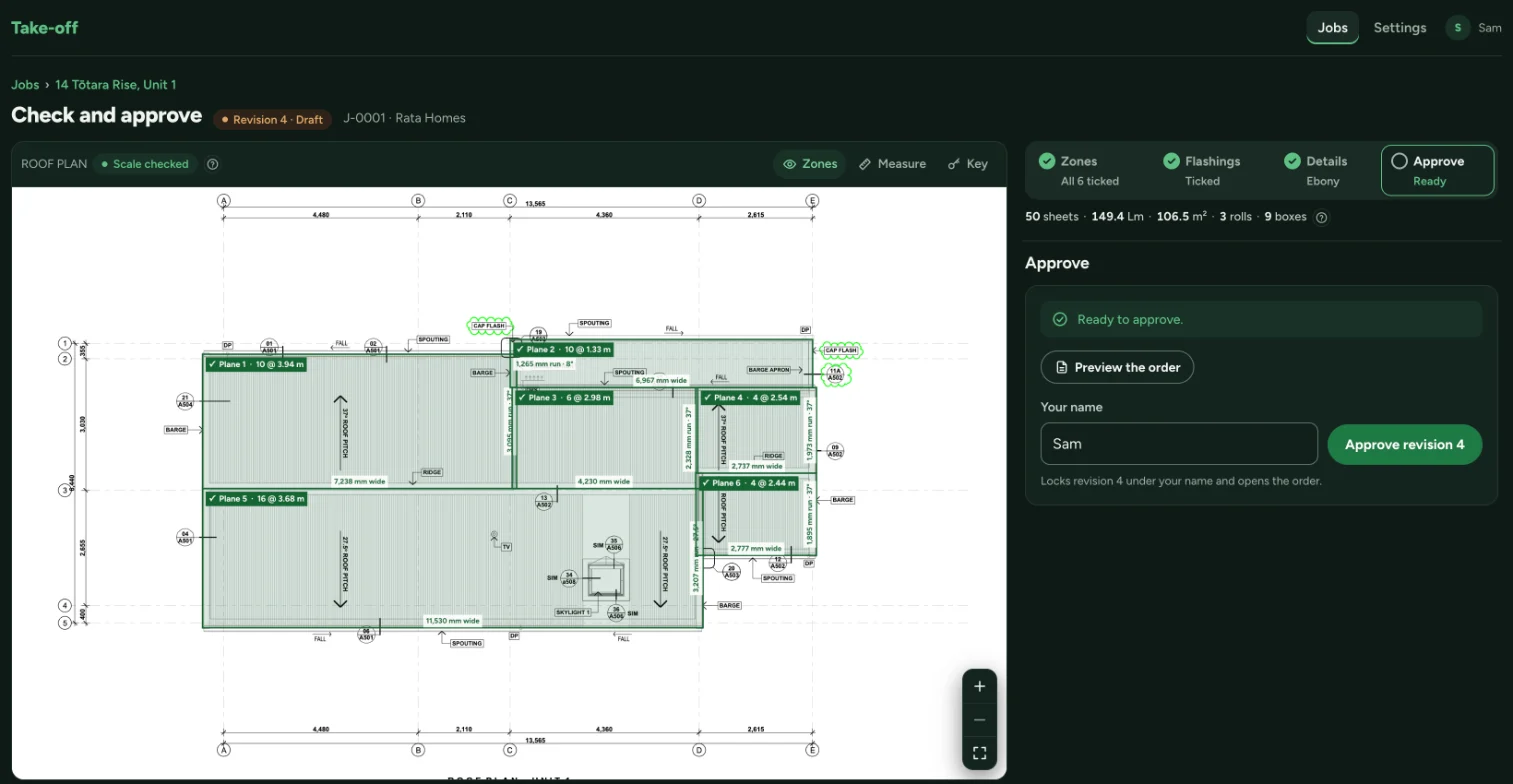The image size is (1513, 784).
Task: Select the Plane 6 zone label
Action: click(x=750, y=483)
